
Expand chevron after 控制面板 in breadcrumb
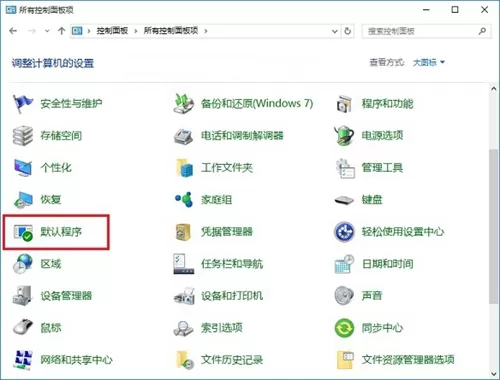[x=136, y=31]
